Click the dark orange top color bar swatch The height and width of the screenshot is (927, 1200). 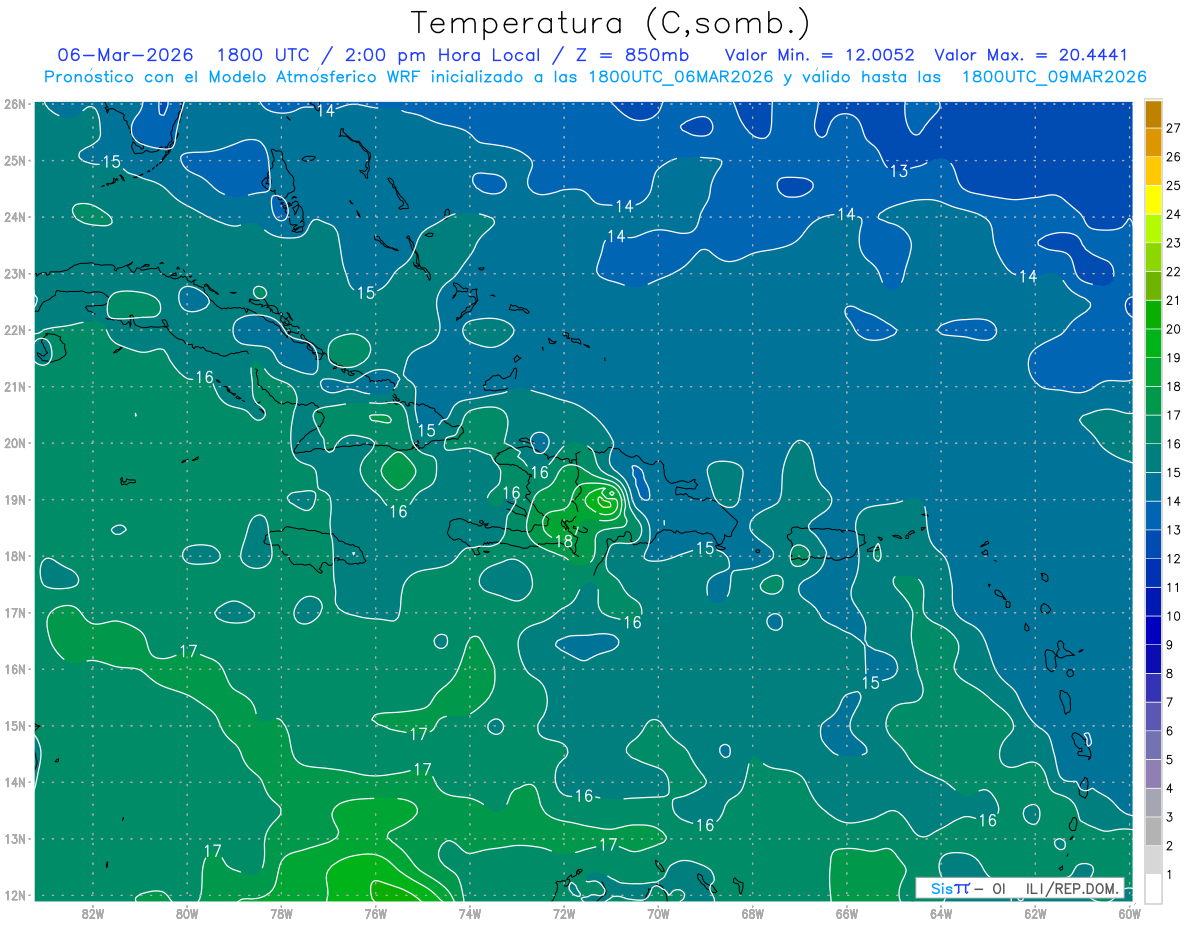pyautogui.click(x=1153, y=114)
